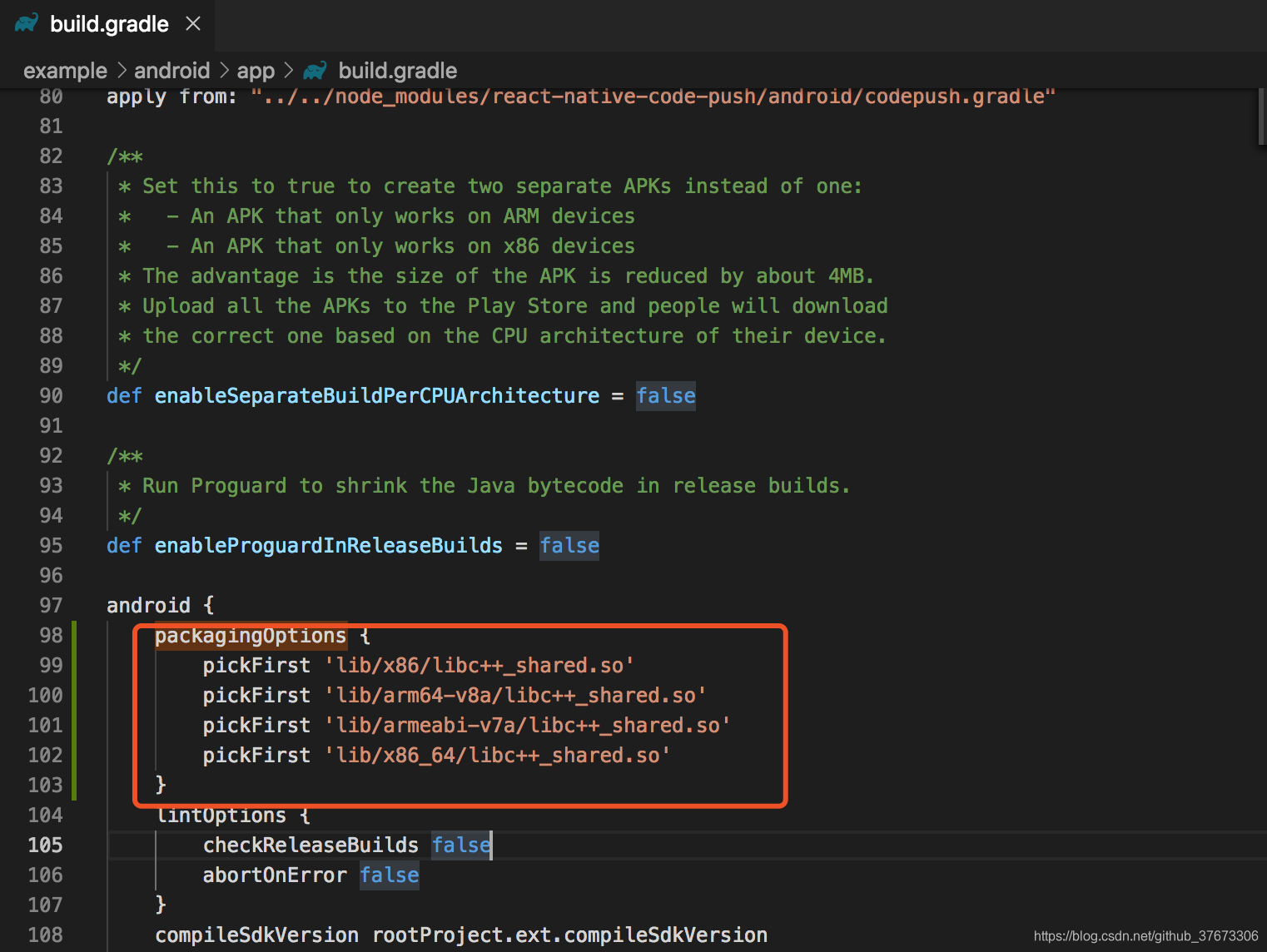The width and height of the screenshot is (1267, 952).
Task: Click line number 90 in gutter
Action: (x=51, y=396)
